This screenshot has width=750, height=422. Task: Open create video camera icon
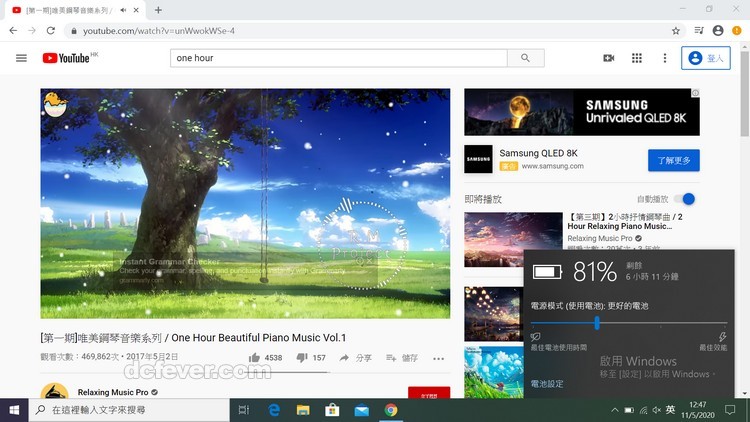[608, 58]
